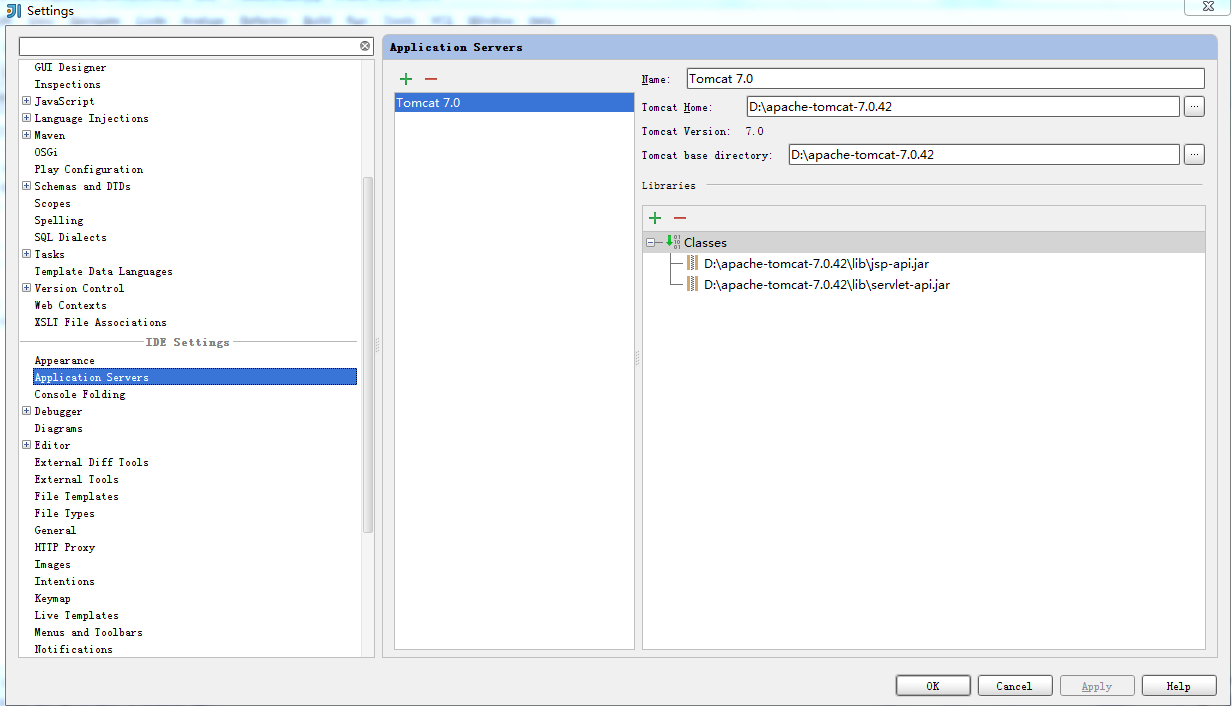
Task: Clear the settings search field
Action: (x=365, y=46)
